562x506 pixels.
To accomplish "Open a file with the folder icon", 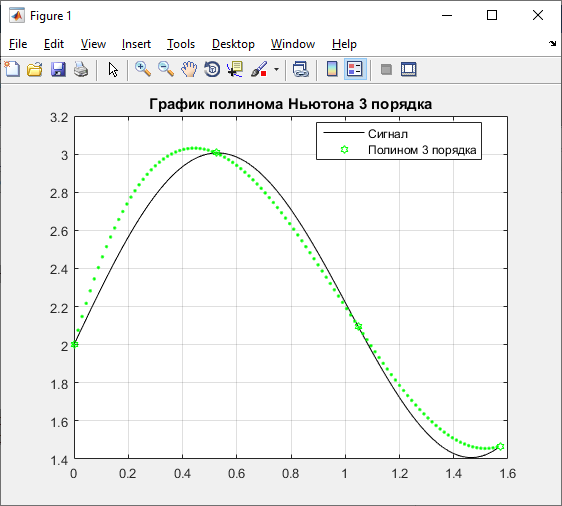I will [35, 69].
